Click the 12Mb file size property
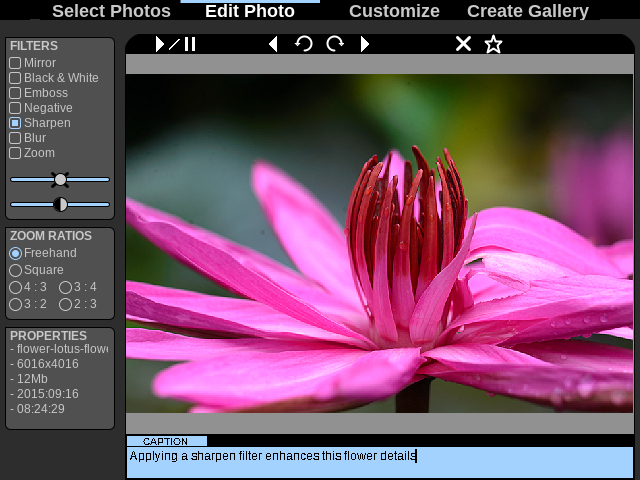 (x=29, y=379)
